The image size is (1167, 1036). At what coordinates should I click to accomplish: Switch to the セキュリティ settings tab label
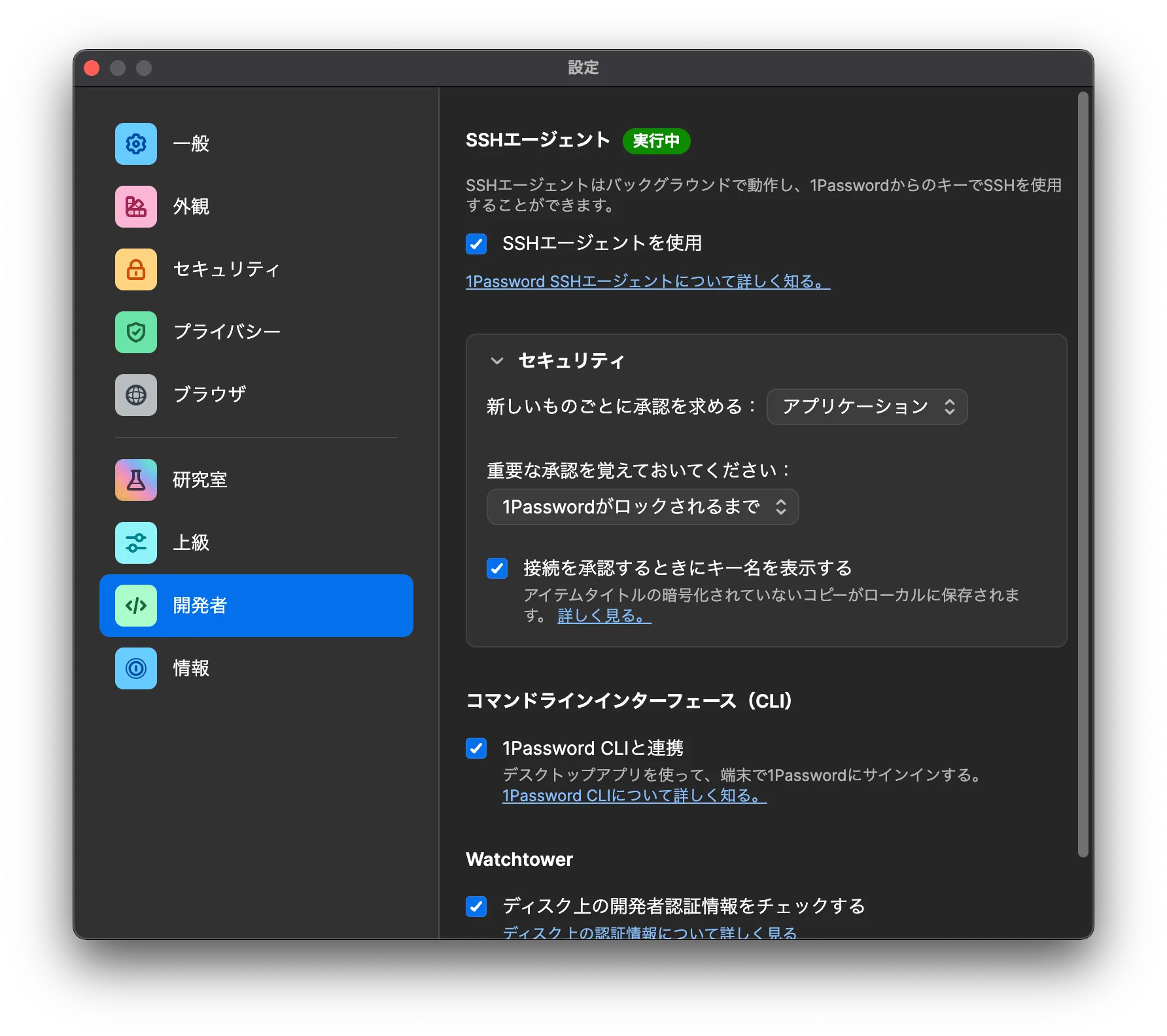226,269
